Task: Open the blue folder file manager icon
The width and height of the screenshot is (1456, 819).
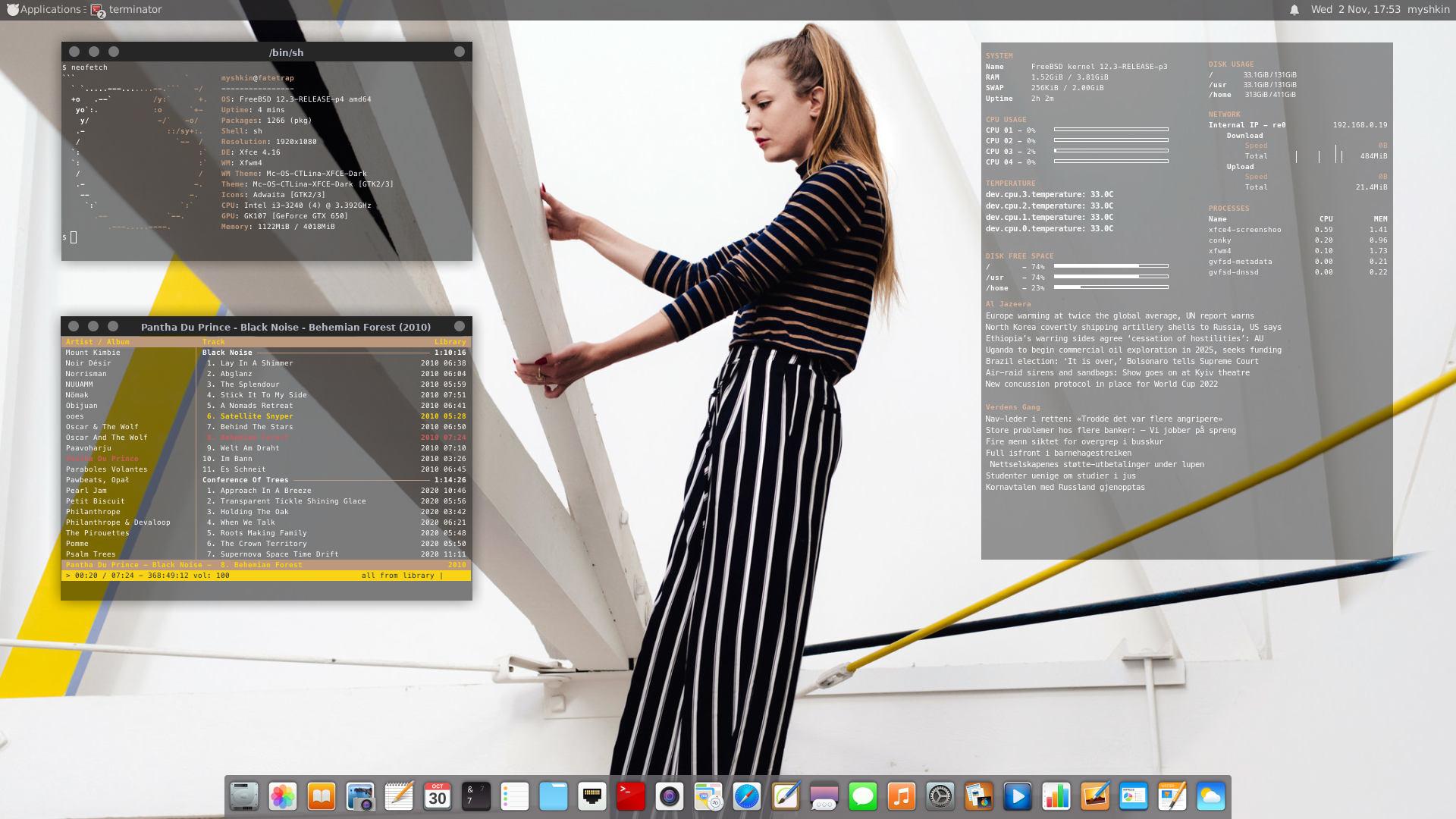Action: pyautogui.click(x=554, y=796)
